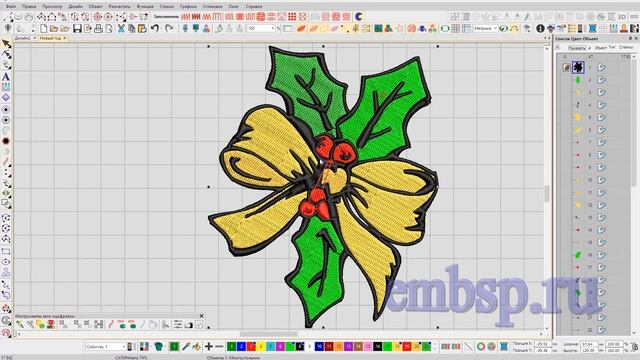This screenshot has width=640, height=360.
Task: Open the Графика menu
Action: [x=188, y=7]
